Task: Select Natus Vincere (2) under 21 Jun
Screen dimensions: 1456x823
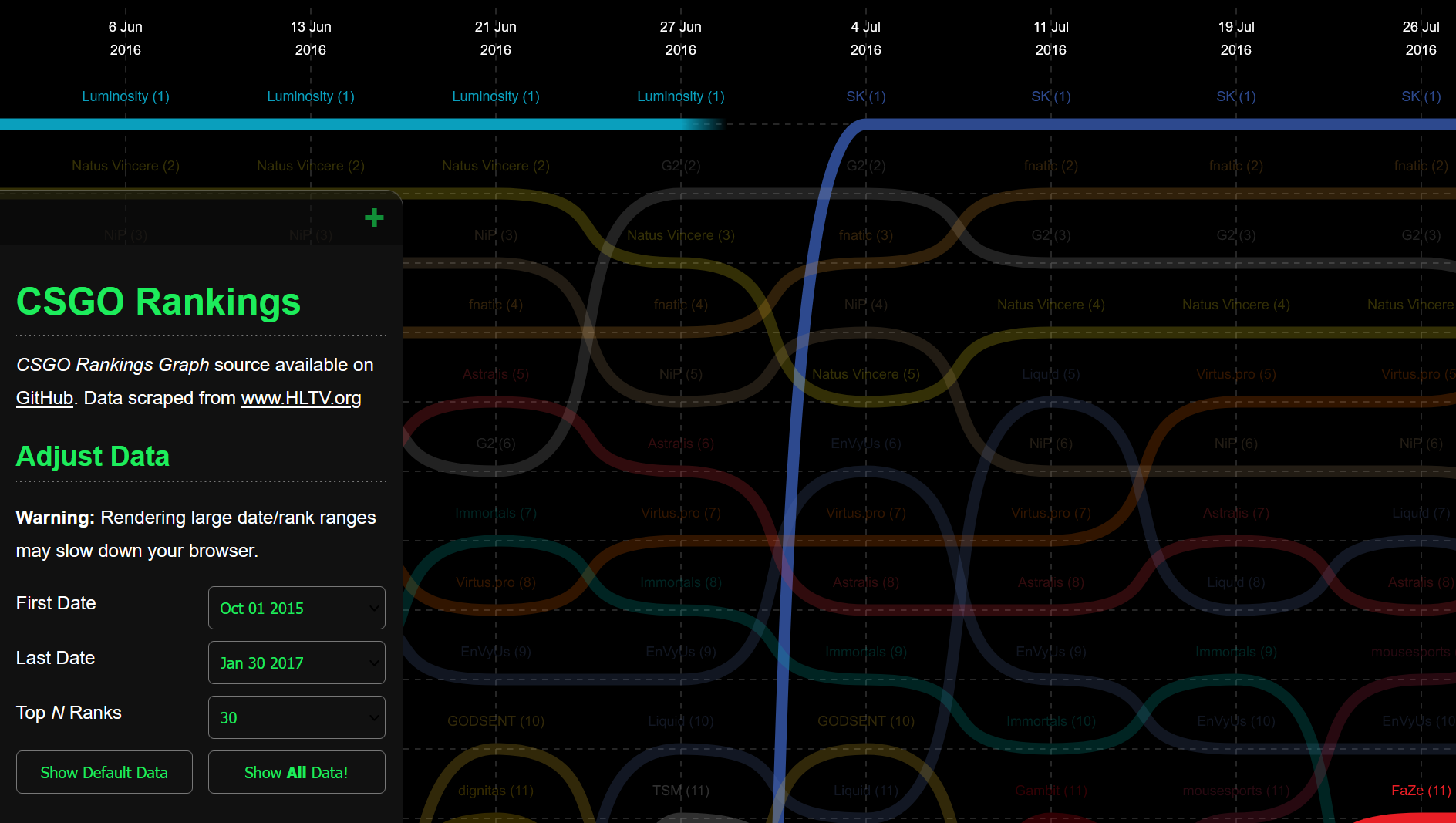Action: (496, 166)
